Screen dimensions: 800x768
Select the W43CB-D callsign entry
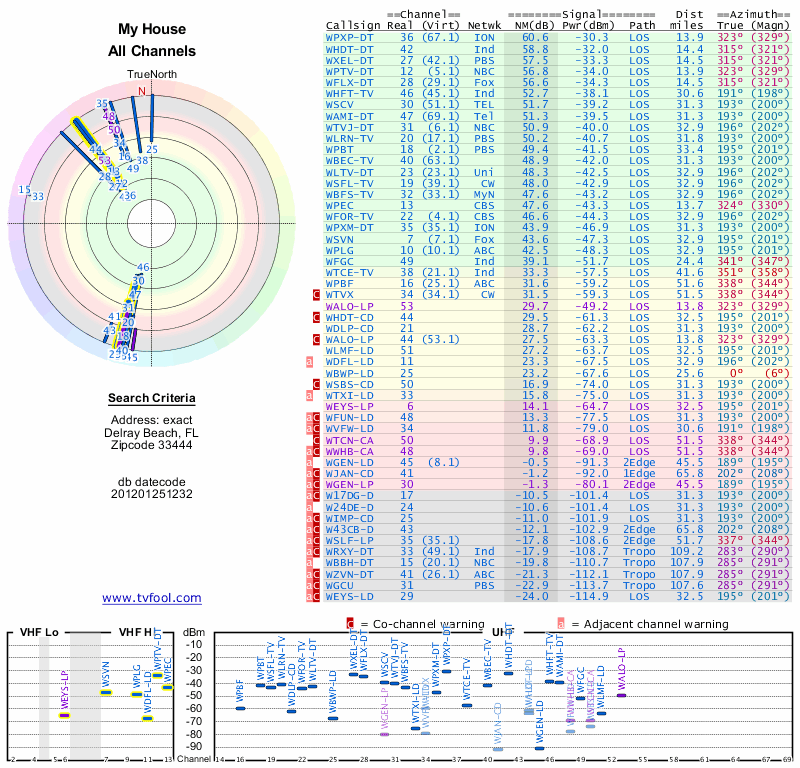(x=349, y=530)
